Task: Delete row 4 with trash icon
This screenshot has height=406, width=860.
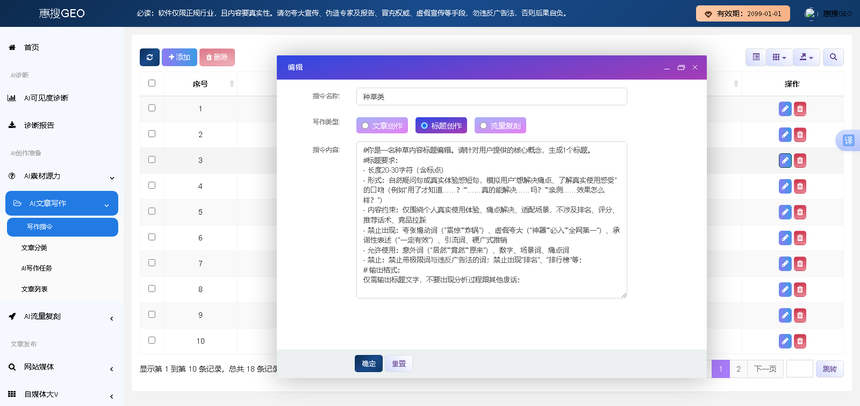Action: click(800, 186)
